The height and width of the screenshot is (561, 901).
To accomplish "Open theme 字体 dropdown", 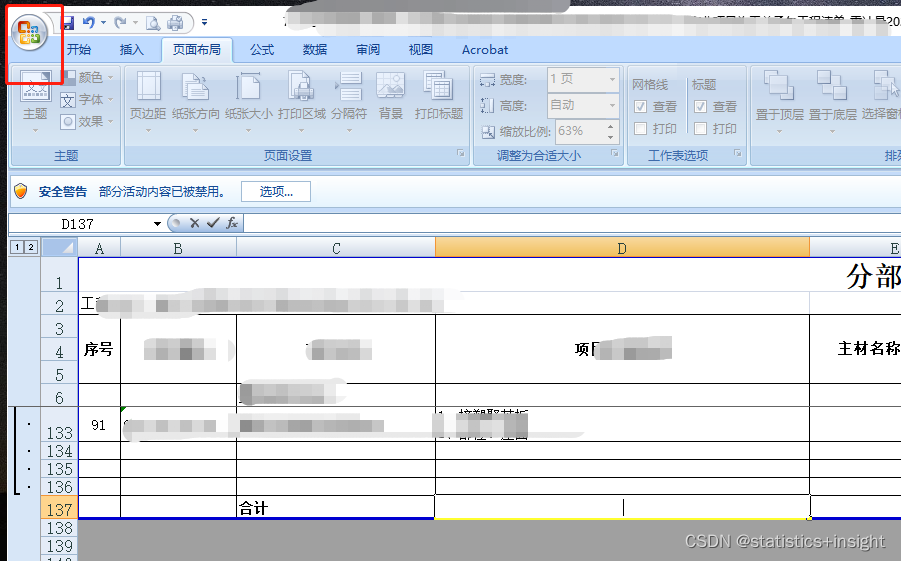I will pyautogui.click(x=88, y=99).
